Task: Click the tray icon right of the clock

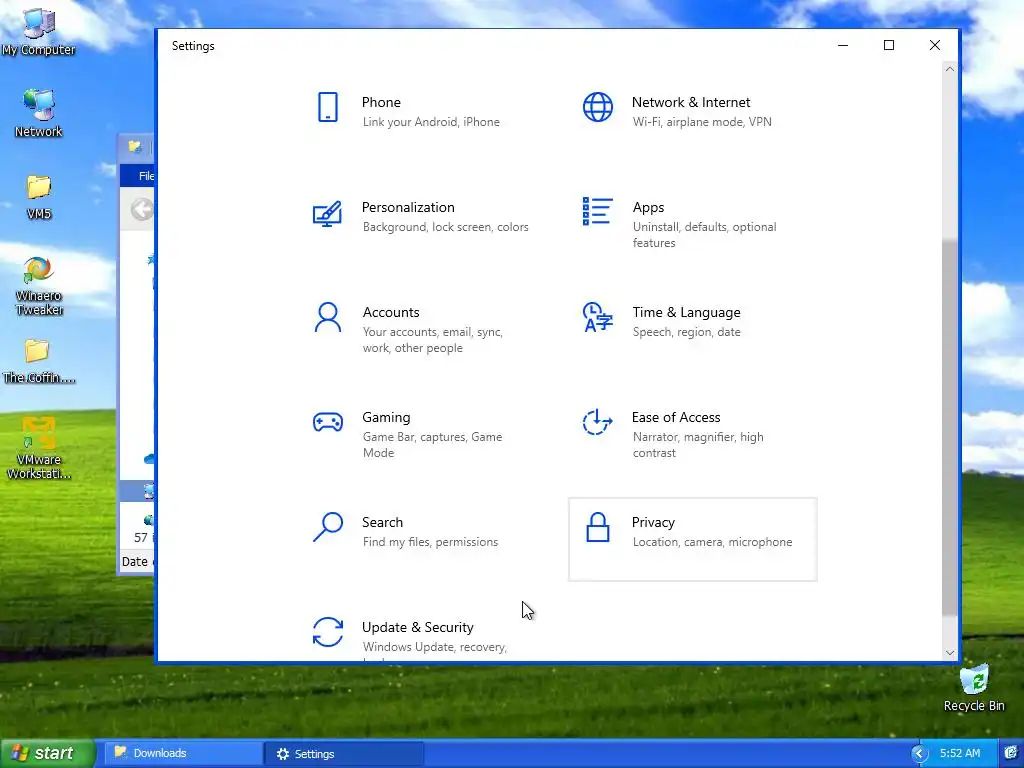Action: tap(1012, 754)
